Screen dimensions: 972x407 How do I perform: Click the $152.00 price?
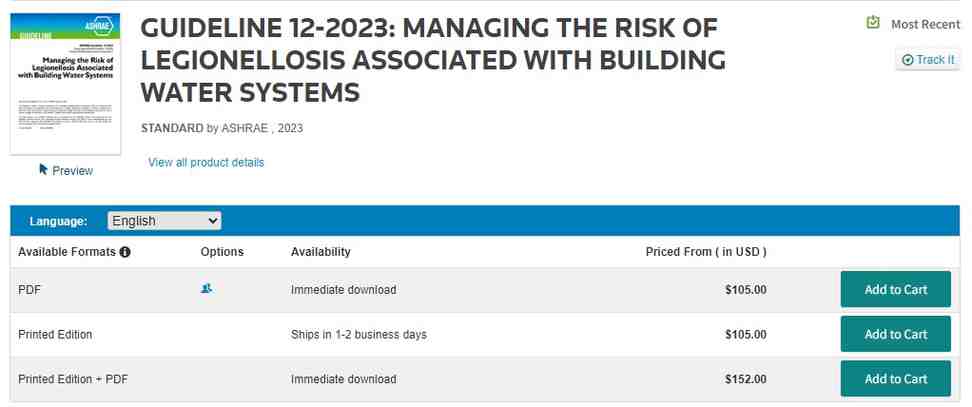point(745,379)
